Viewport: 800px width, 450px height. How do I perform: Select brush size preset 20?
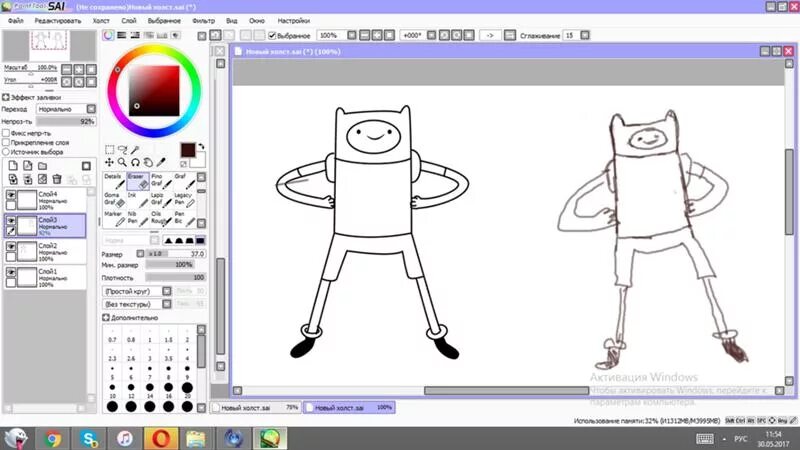[187, 390]
